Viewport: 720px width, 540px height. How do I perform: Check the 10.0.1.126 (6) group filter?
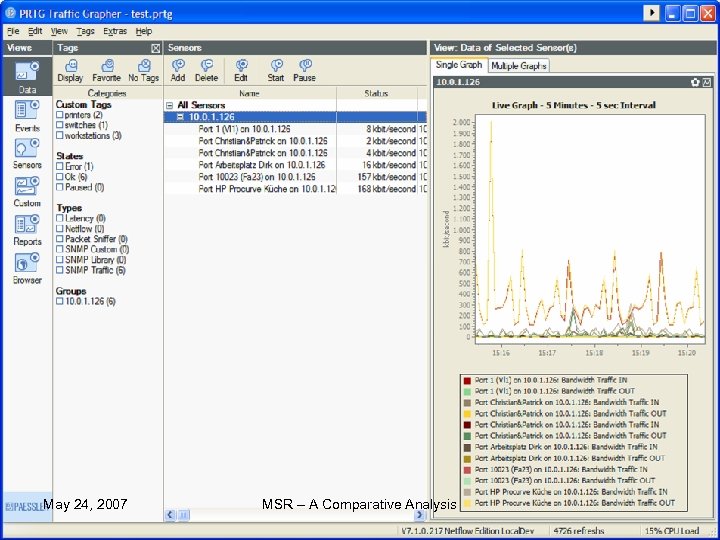[60, 301]
